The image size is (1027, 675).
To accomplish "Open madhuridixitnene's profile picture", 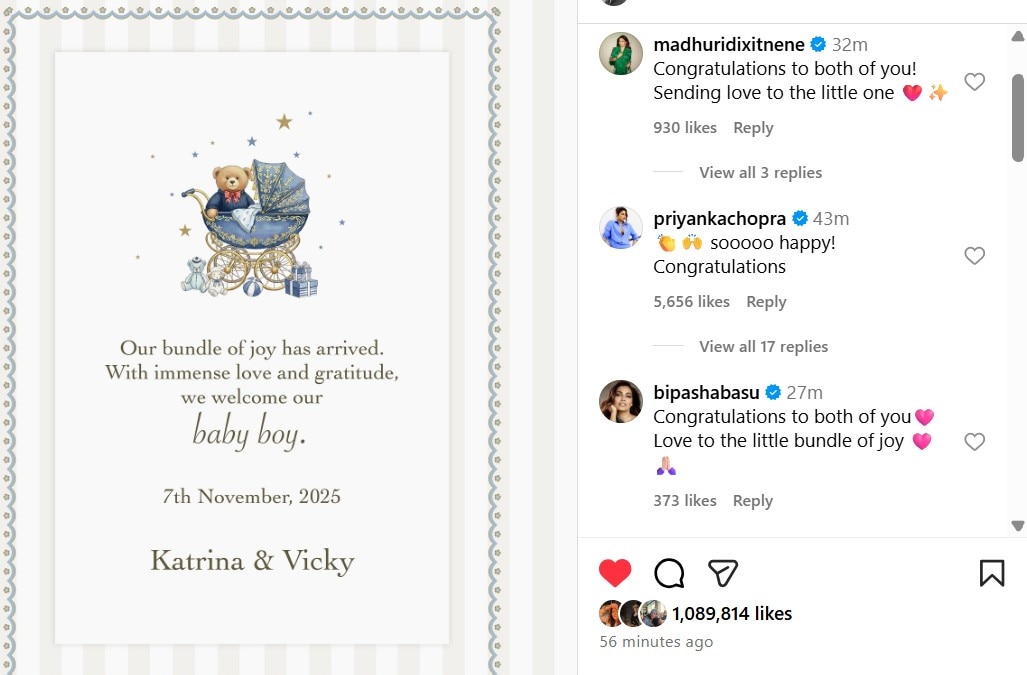I will click(620, 54).
